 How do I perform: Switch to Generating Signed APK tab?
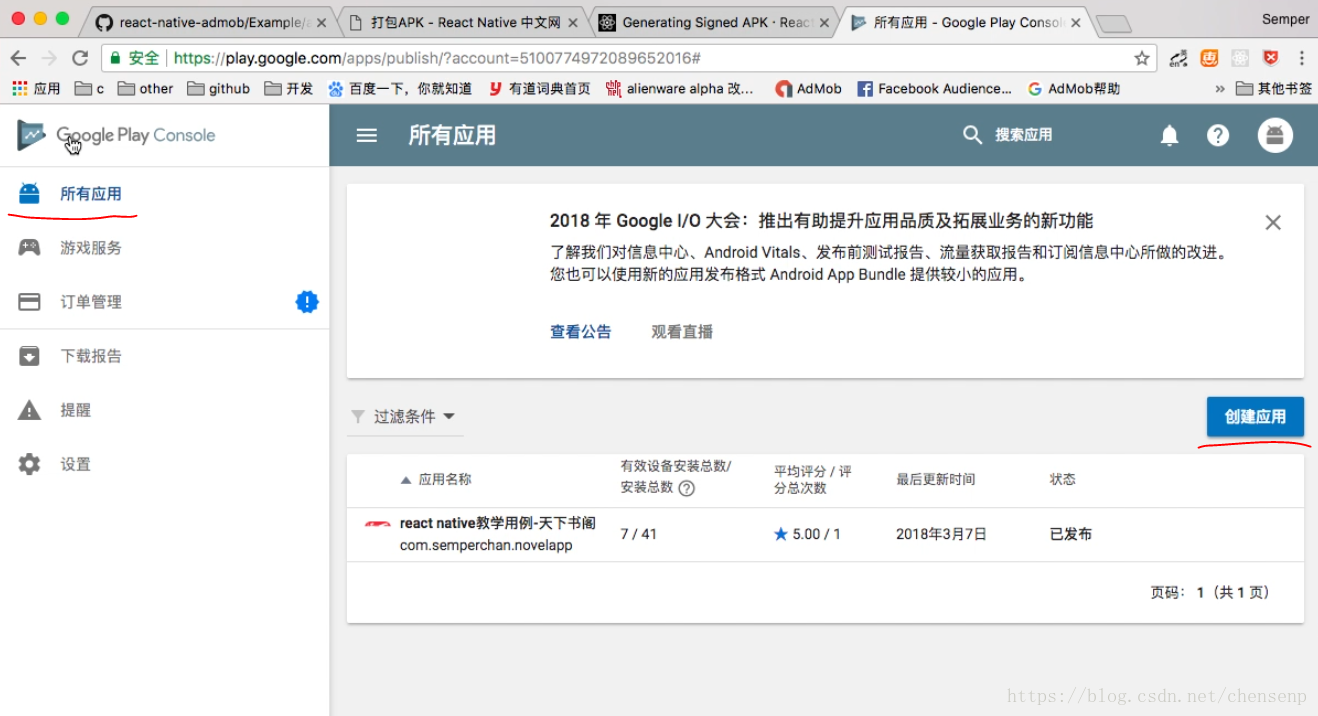point(714,22)
